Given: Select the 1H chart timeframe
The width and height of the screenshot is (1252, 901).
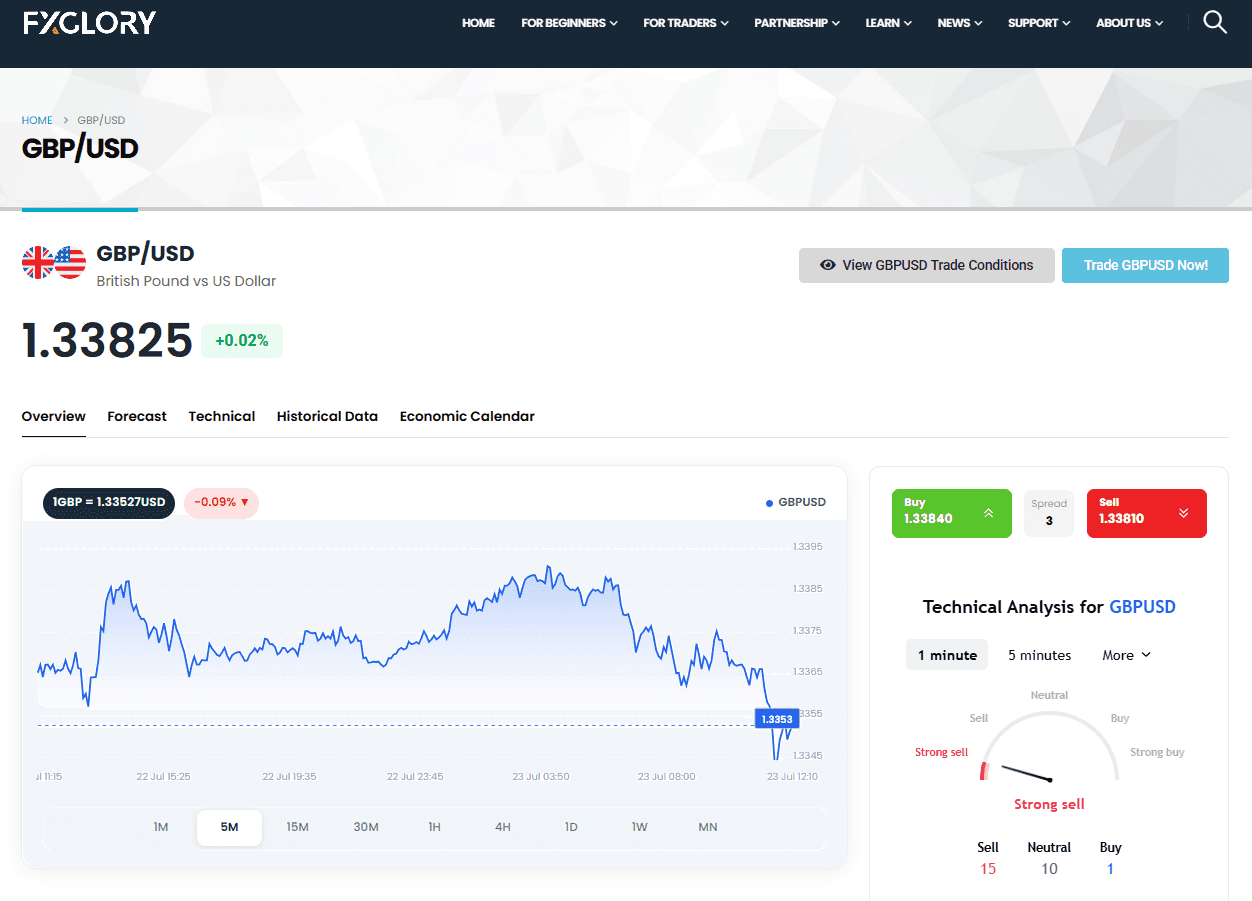Looking at the screenshot, I should tap(434, 827).
